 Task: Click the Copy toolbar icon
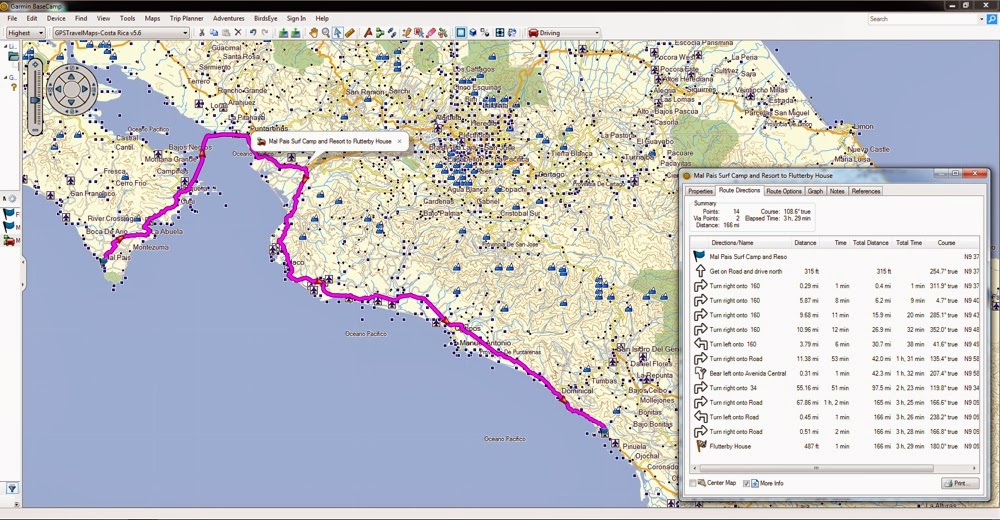tap(214, 33)
